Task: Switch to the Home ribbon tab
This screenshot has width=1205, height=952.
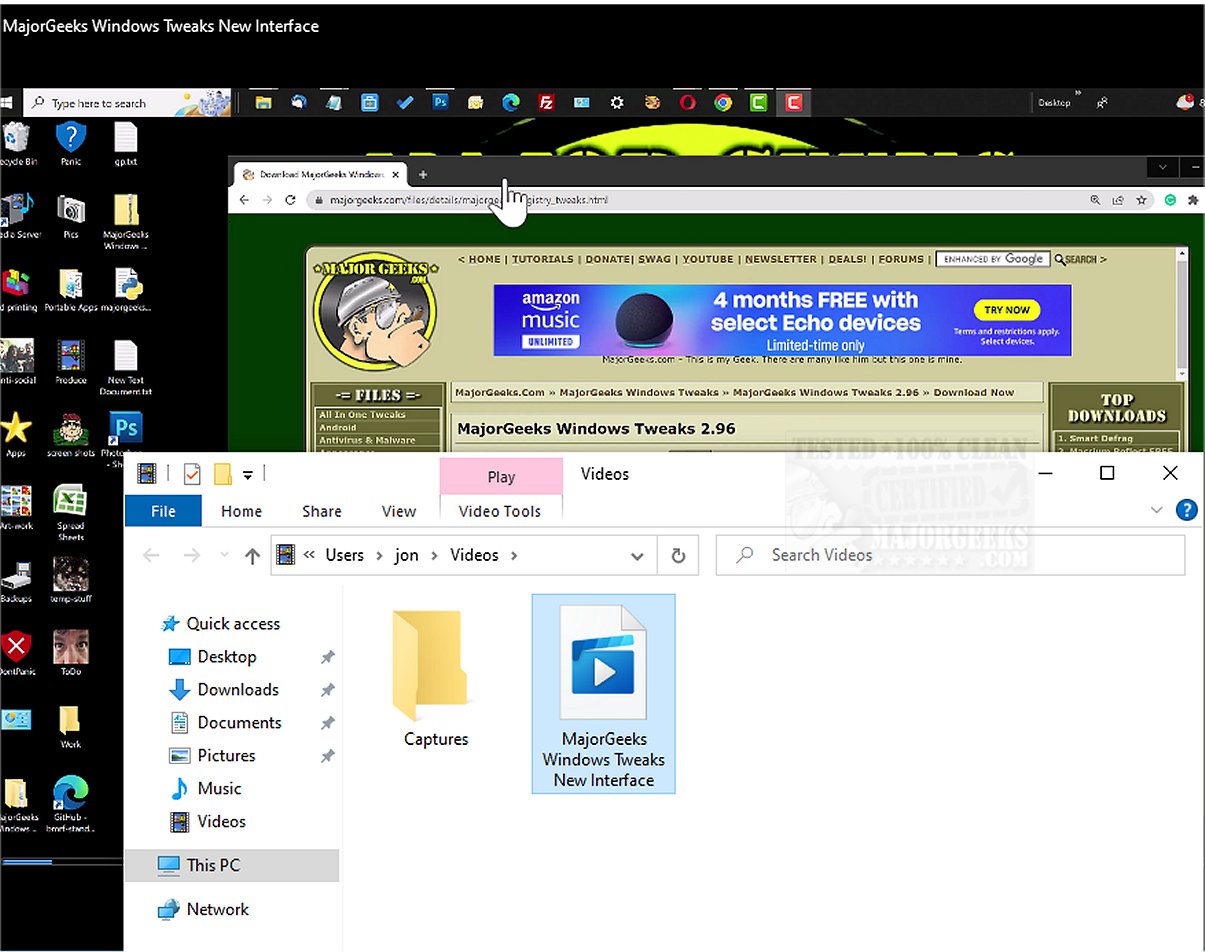Action: click(x=241, y=511)
